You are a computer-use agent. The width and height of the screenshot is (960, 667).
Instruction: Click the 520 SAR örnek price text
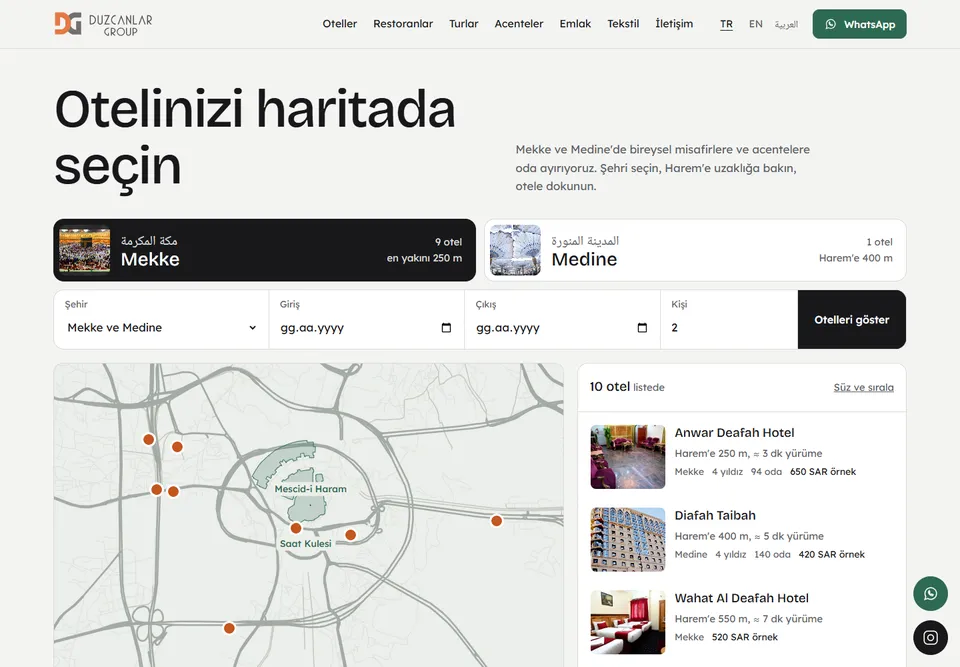744,637
